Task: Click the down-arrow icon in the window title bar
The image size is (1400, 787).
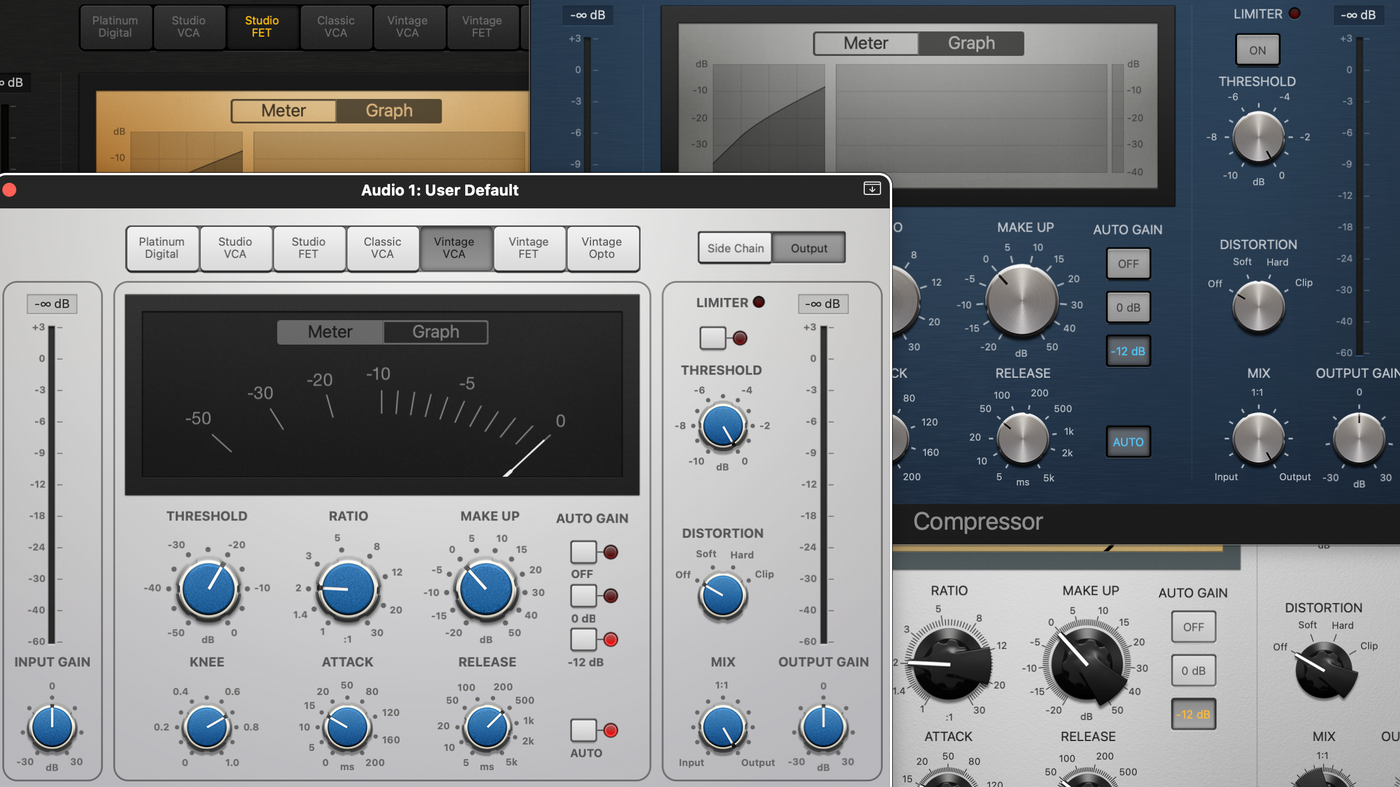Action: pyautogui.click(x=871, y=189)
